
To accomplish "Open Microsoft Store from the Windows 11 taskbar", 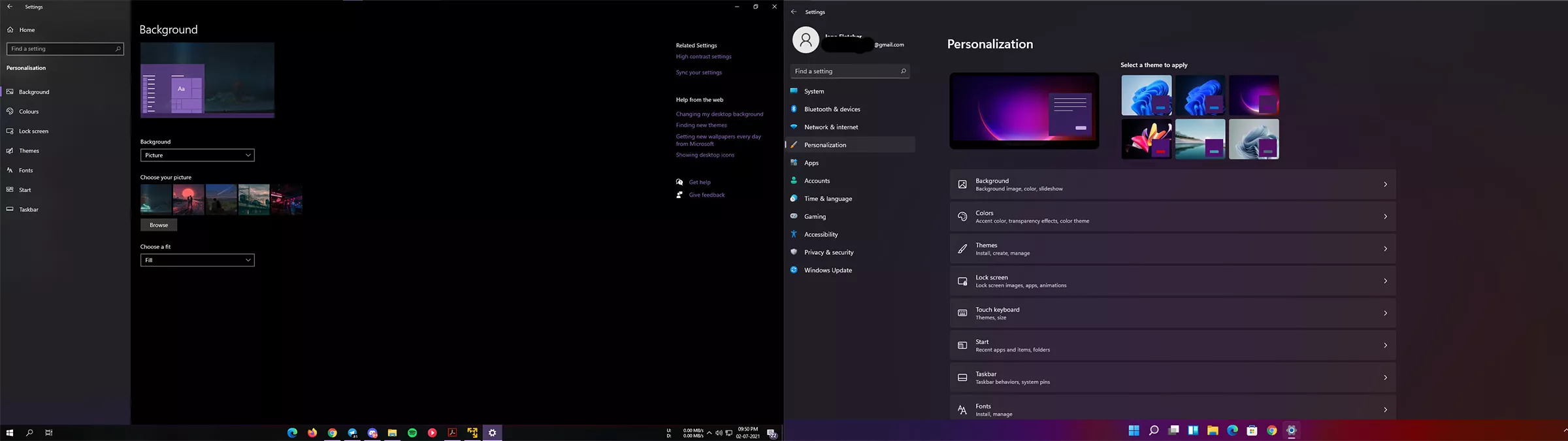I will pyautogui.click(x=1252, y=430).
